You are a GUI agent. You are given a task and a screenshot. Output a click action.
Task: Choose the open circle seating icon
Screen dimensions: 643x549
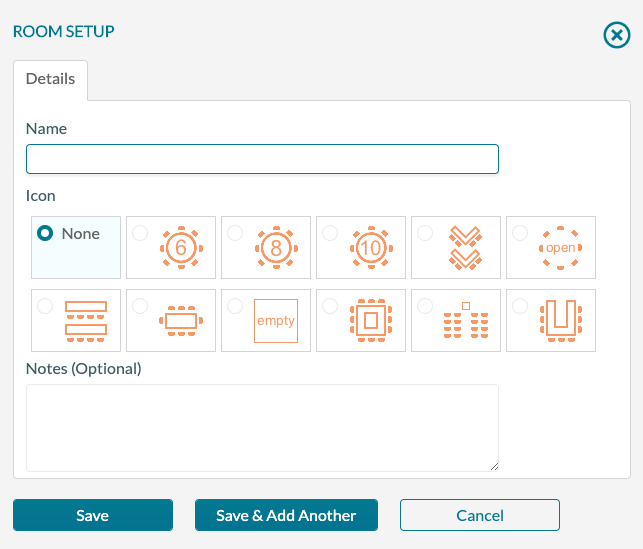(560, 247)
